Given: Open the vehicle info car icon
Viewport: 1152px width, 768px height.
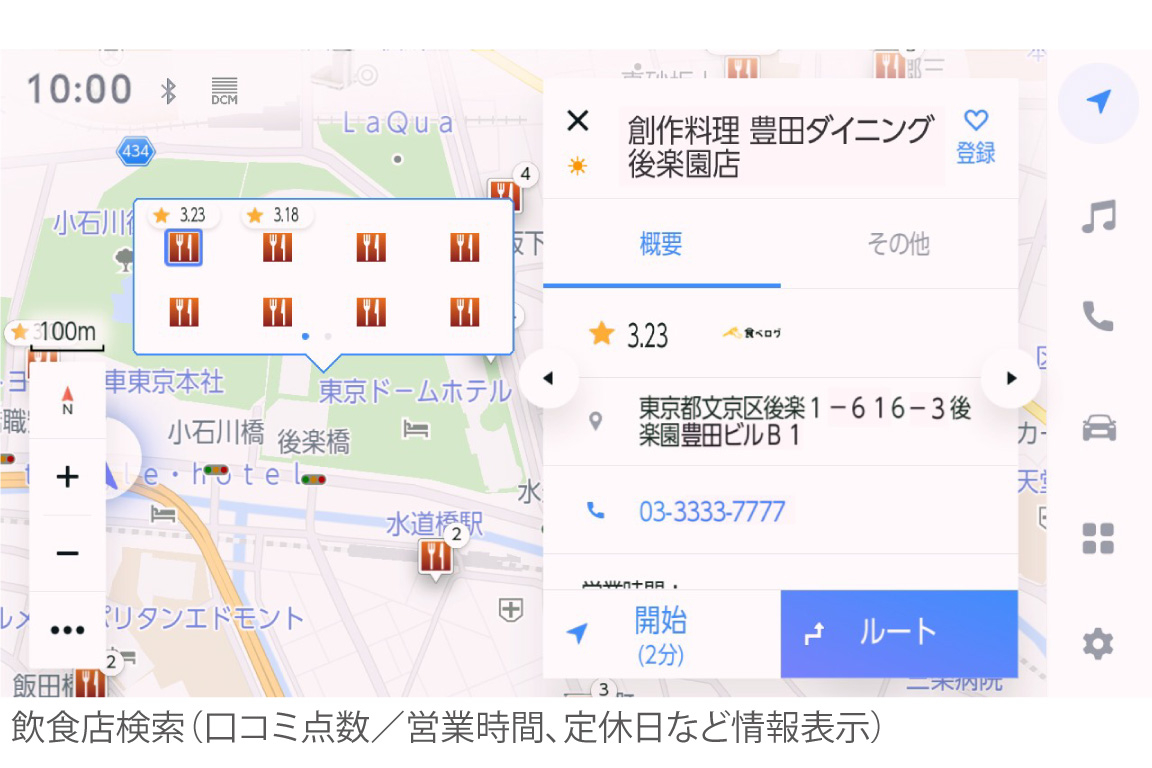Looking at the screenshot, I should (1098, 426).
